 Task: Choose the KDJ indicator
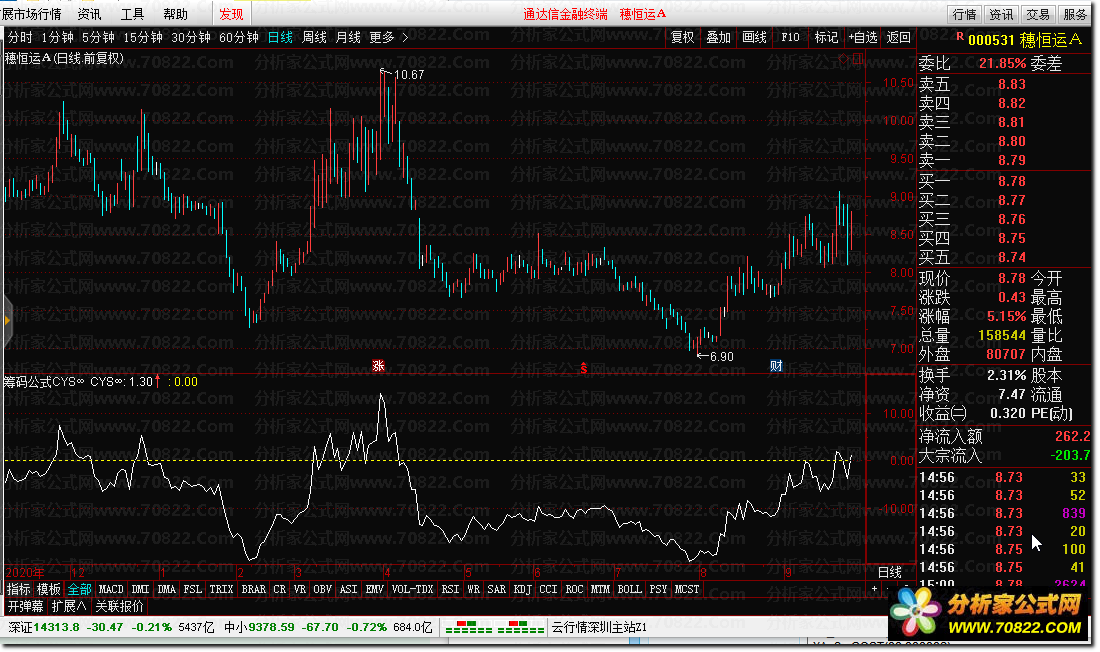[x=522, y=589]
